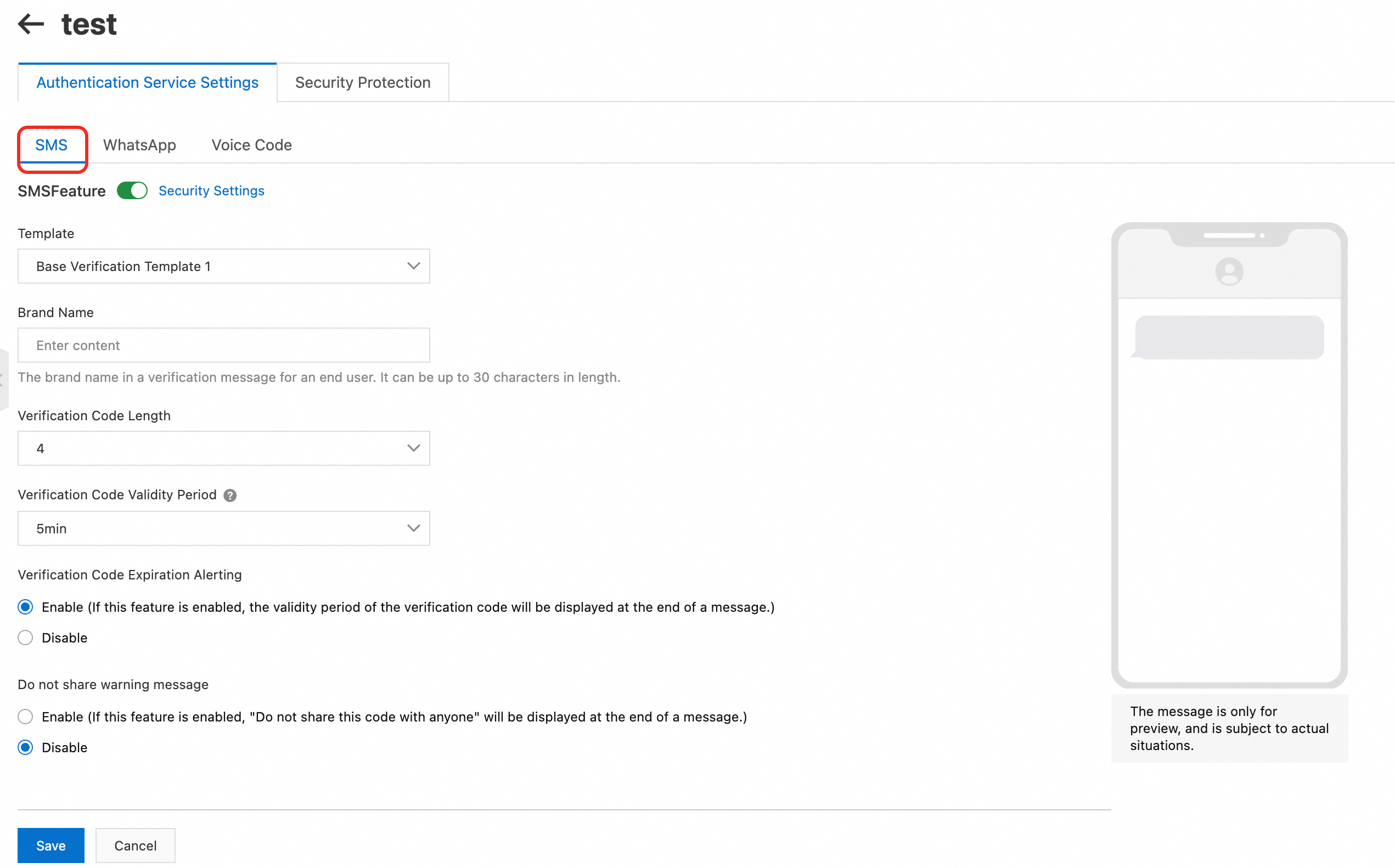Switch to the Security Protection tab

tap(362, 83)
